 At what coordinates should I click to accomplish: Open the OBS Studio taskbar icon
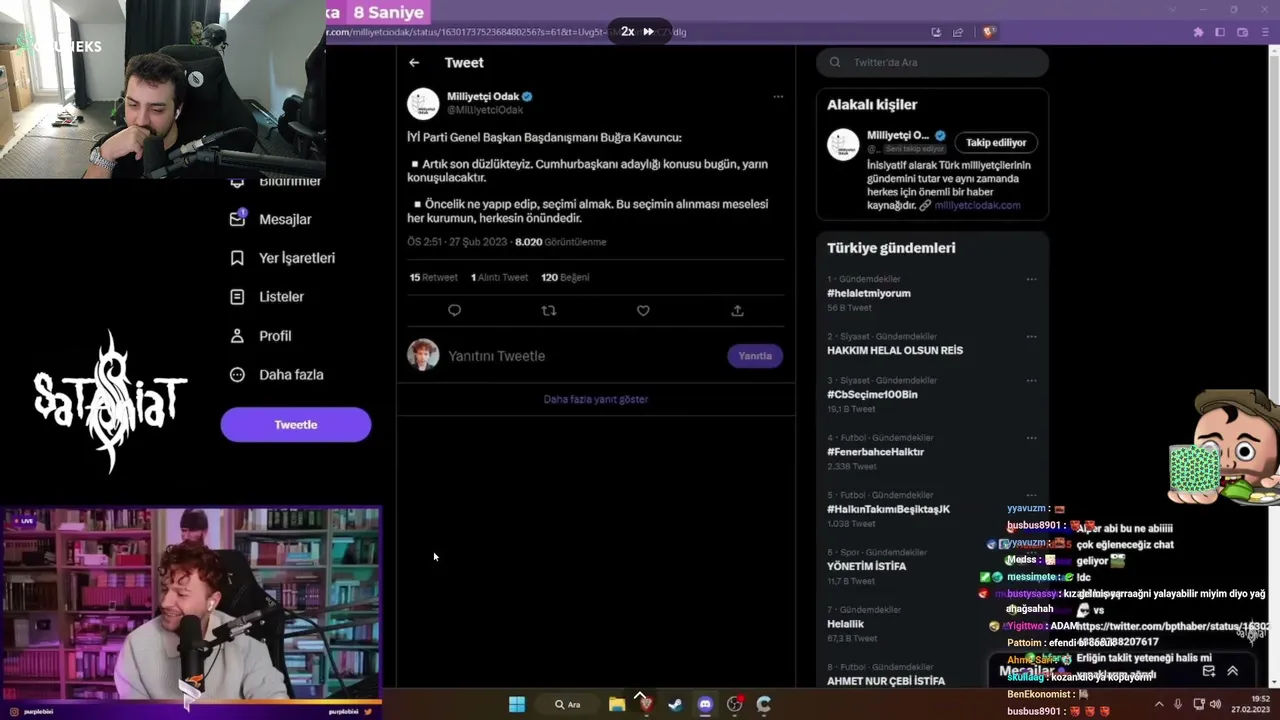(x=735, y=704)
